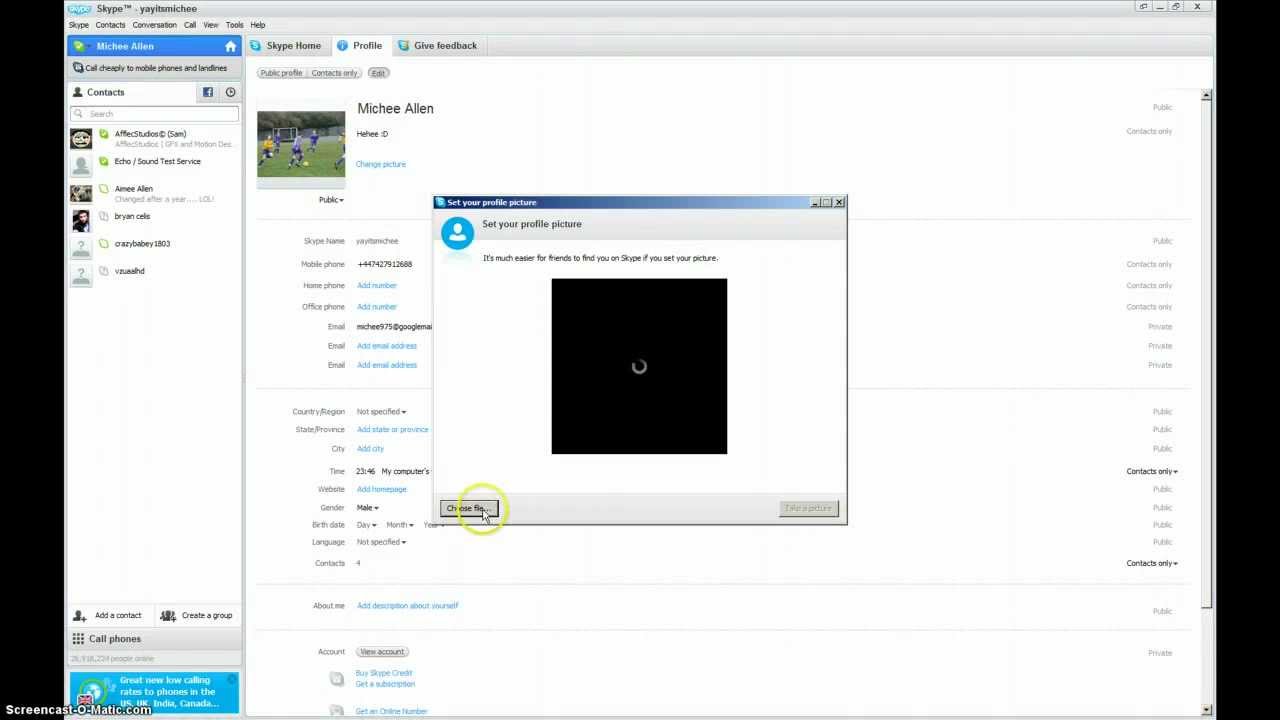Click the View account button
The width and height of the screenshot is (1280, 720).
(382, 652)
